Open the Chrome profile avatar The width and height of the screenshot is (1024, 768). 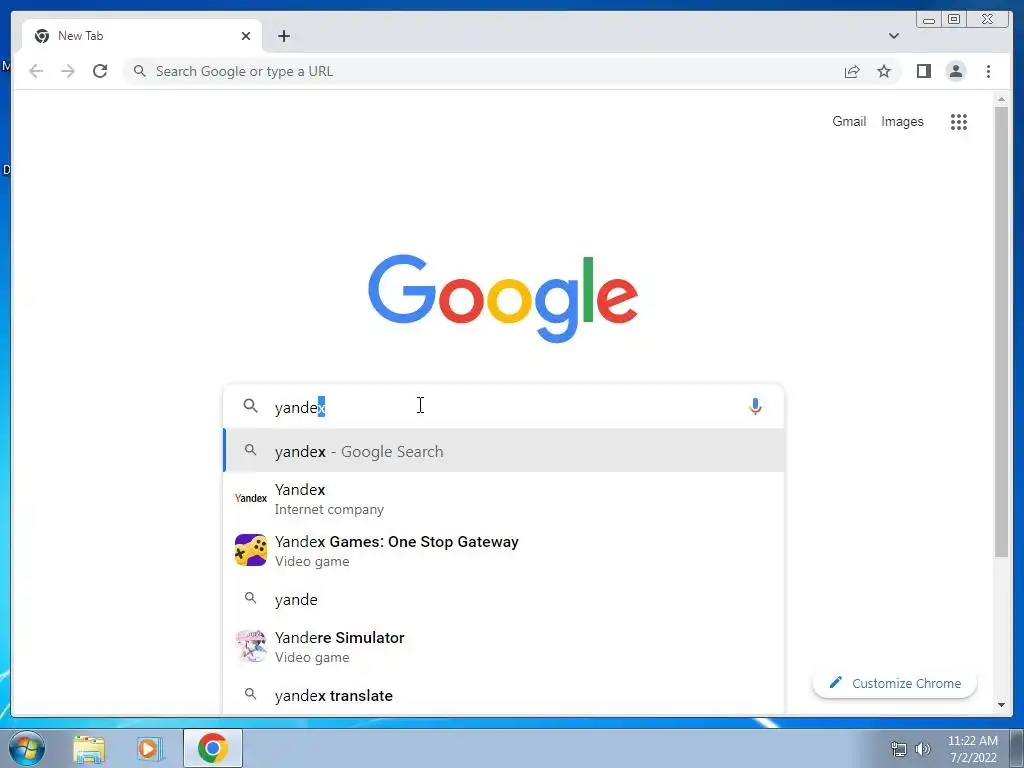click(955, 71)
